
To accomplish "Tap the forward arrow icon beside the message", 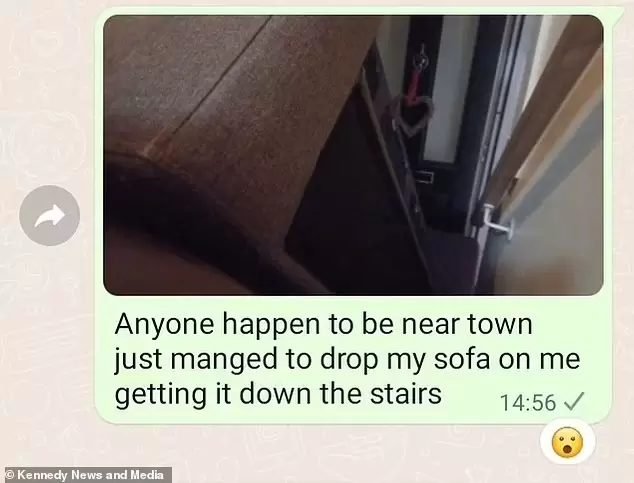I will coord(49,215).
